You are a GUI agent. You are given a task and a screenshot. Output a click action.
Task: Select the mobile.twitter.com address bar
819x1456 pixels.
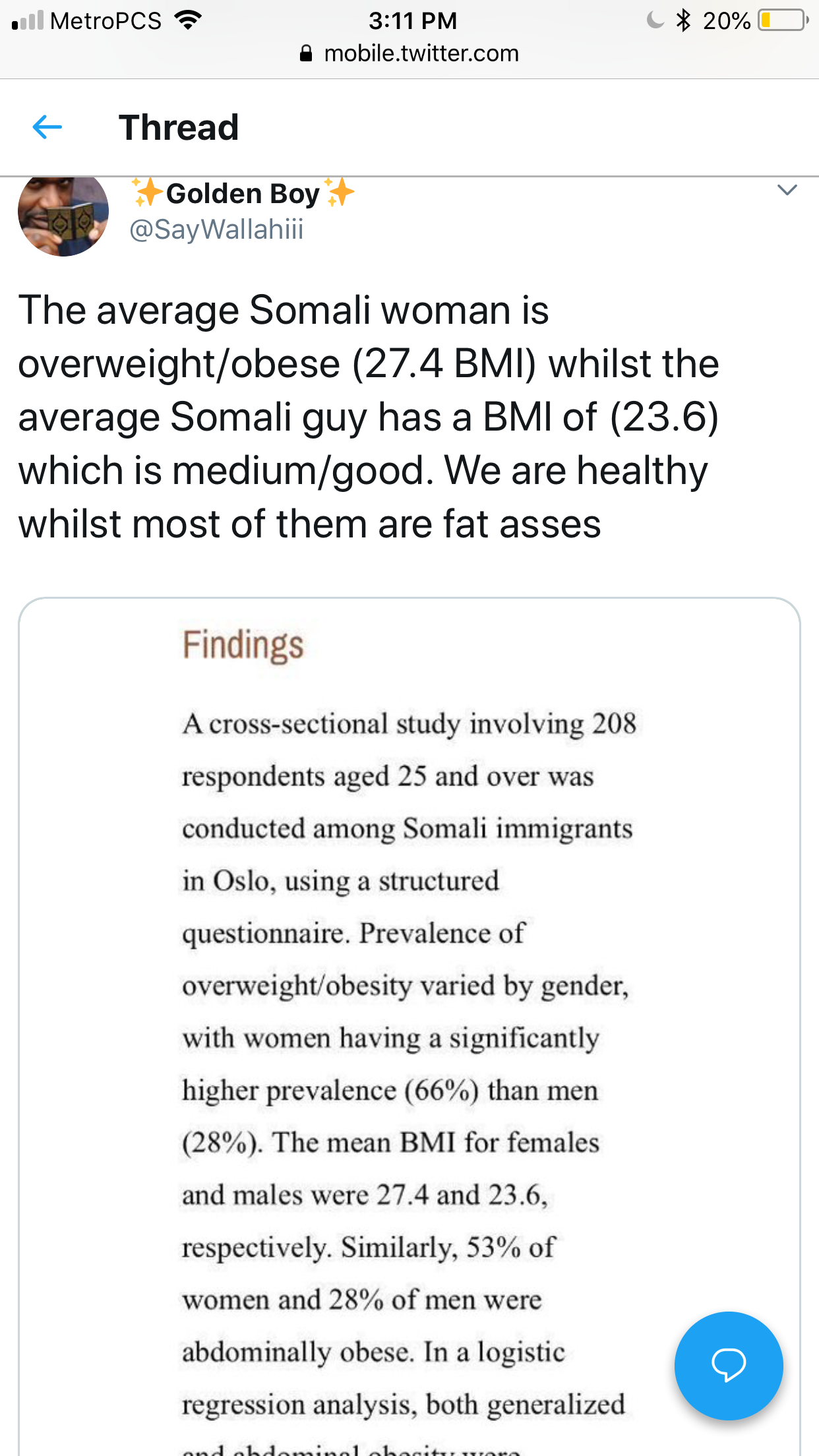coord(409,53)
